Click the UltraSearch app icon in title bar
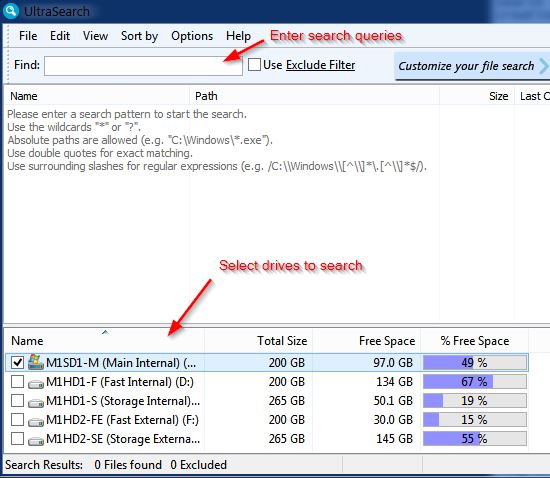The image size is (550, 478). pos(10,11)
